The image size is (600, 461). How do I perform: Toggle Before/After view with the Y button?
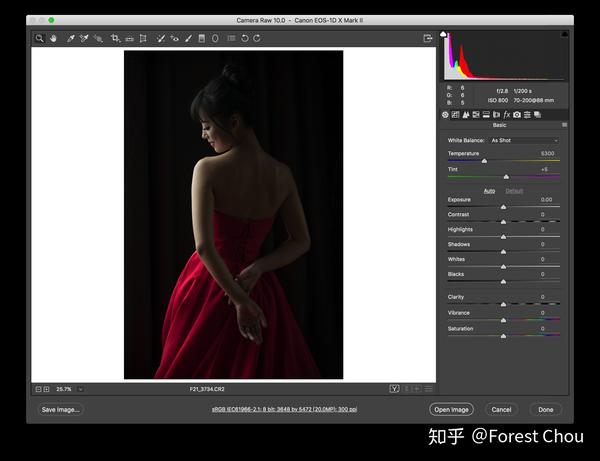coord(395,389)
